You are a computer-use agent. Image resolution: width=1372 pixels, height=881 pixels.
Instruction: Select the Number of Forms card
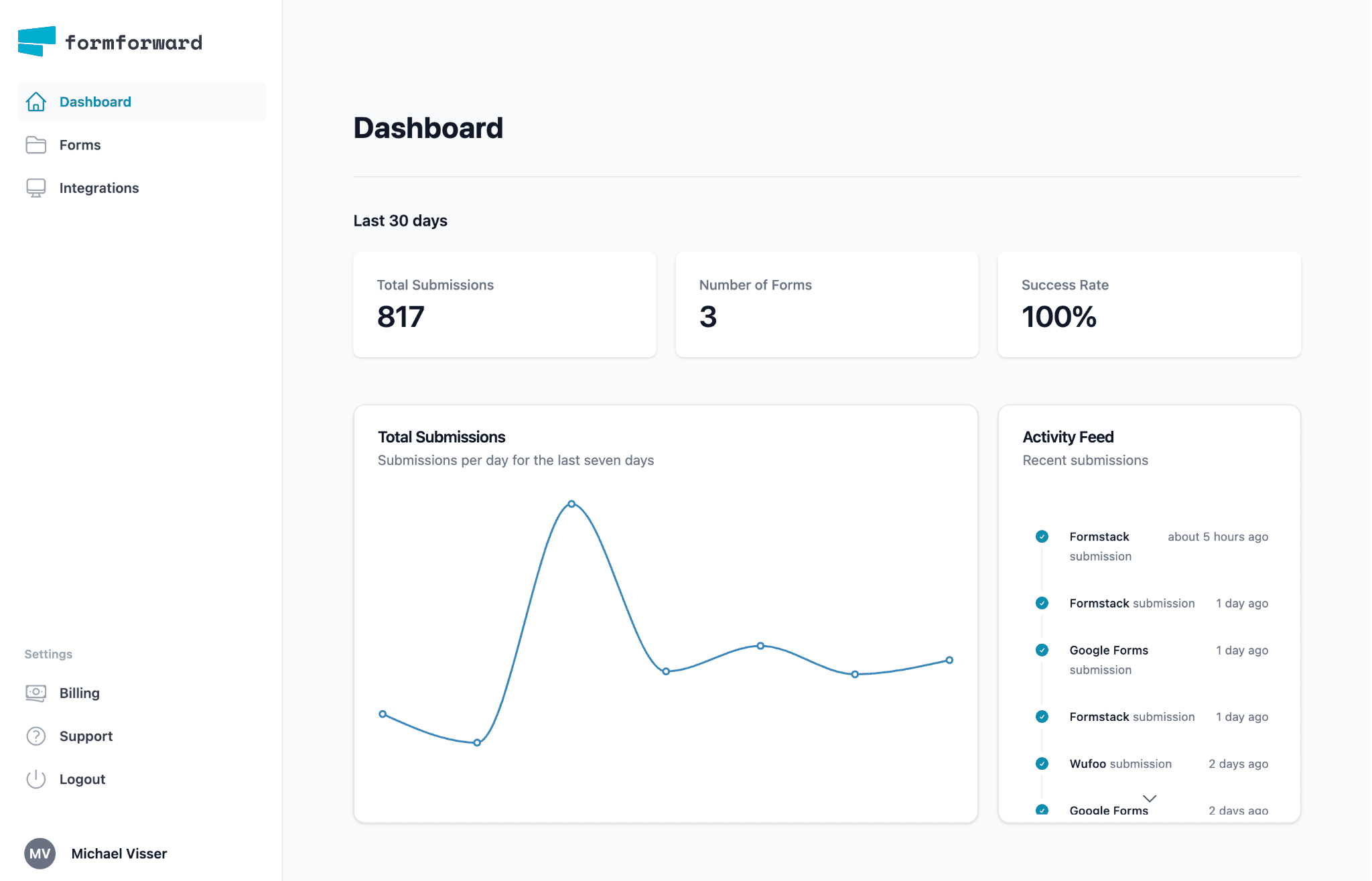click(x=827, y=305)
